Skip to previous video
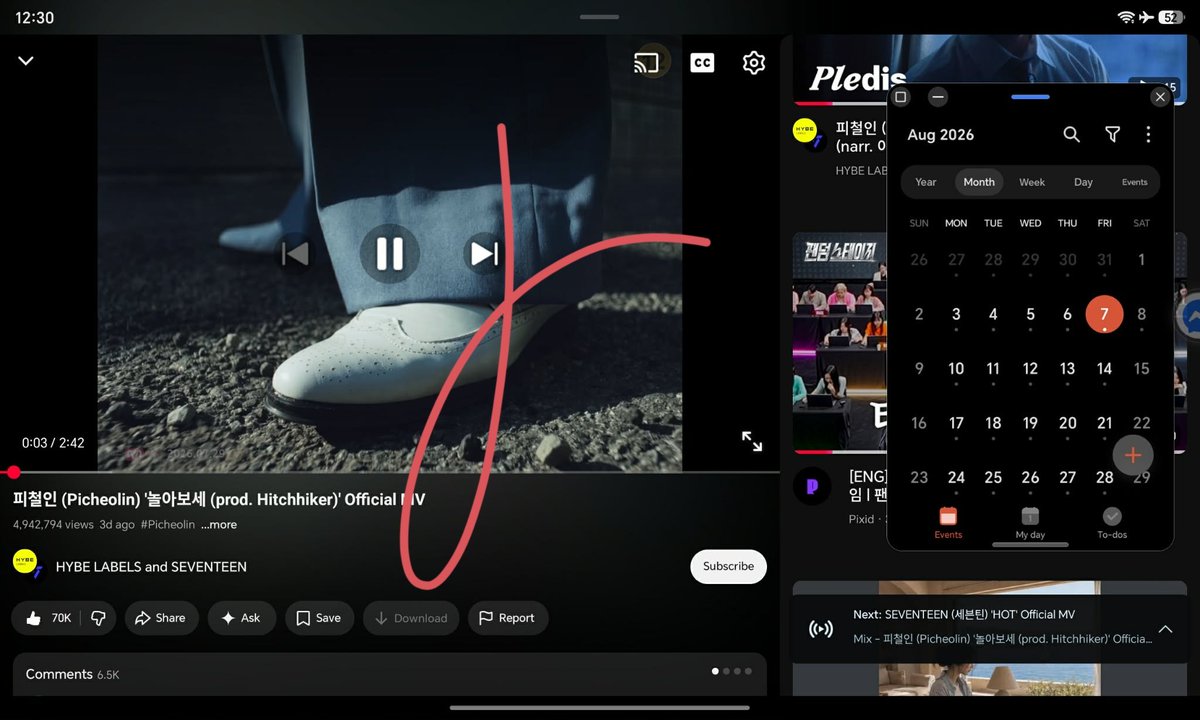 pyautogui.click(x=295, y=254)
